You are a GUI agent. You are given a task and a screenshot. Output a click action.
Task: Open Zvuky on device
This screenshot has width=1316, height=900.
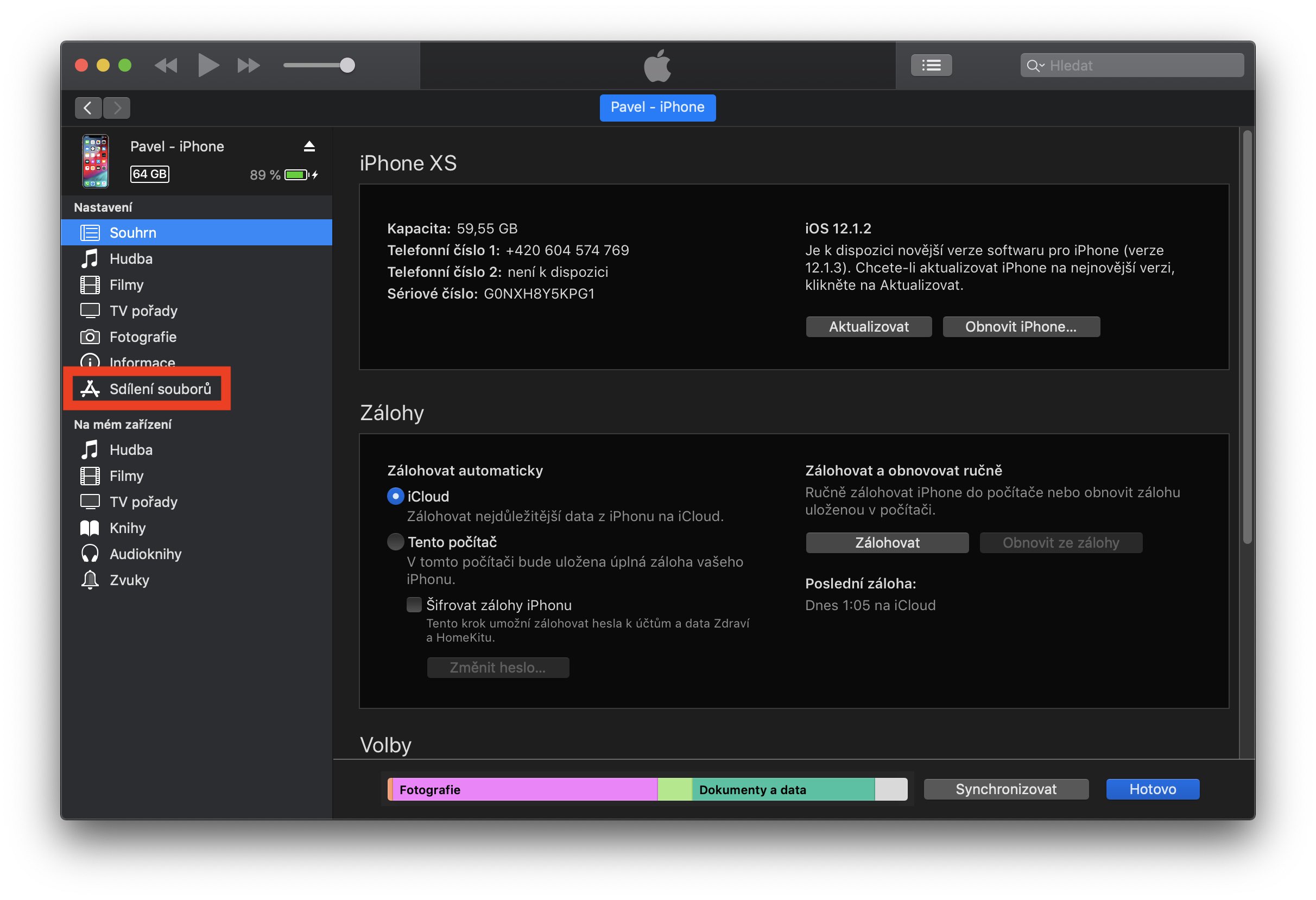[196, 580]
